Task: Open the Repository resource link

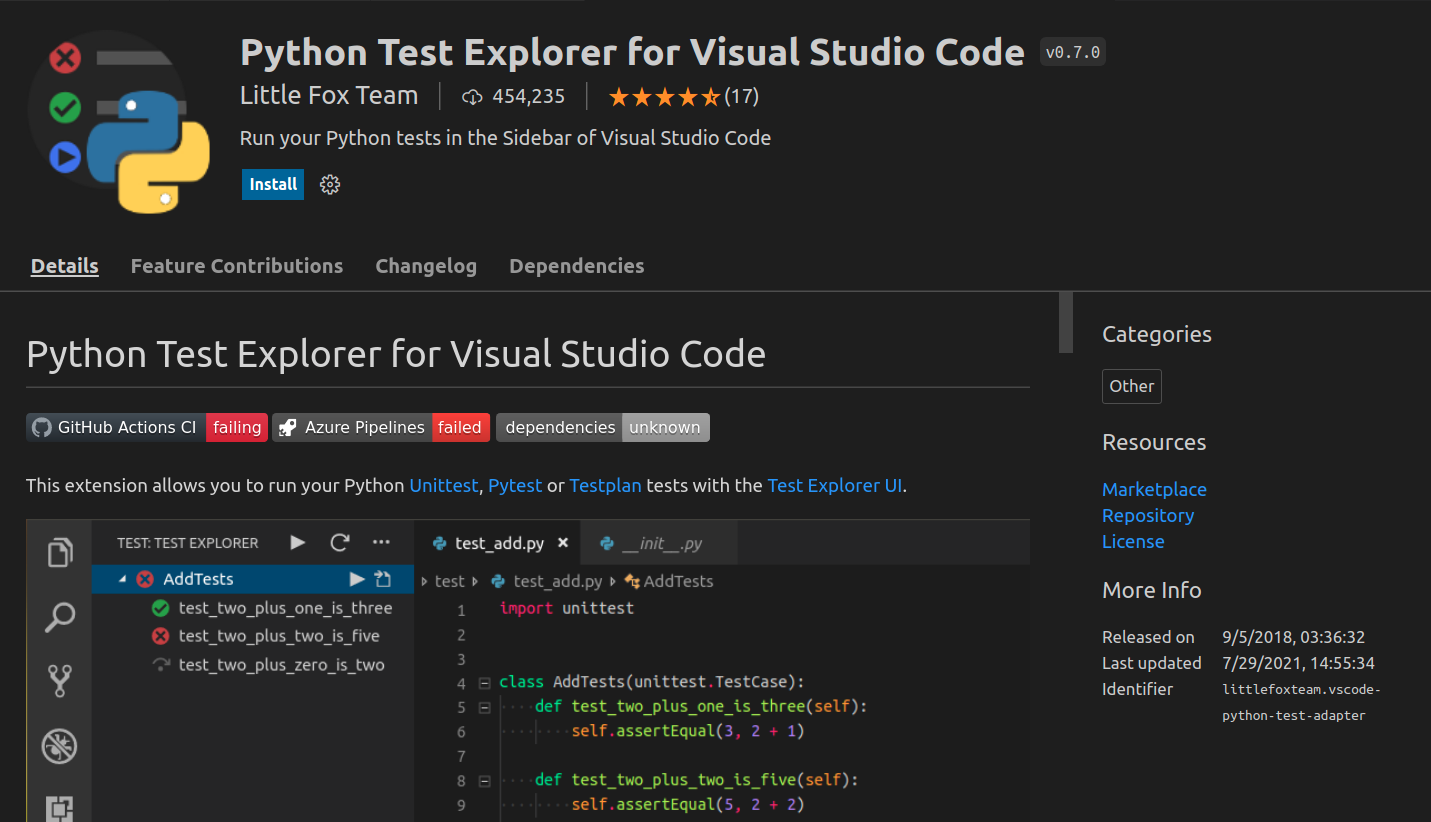Action: [x=1148, y=515]
